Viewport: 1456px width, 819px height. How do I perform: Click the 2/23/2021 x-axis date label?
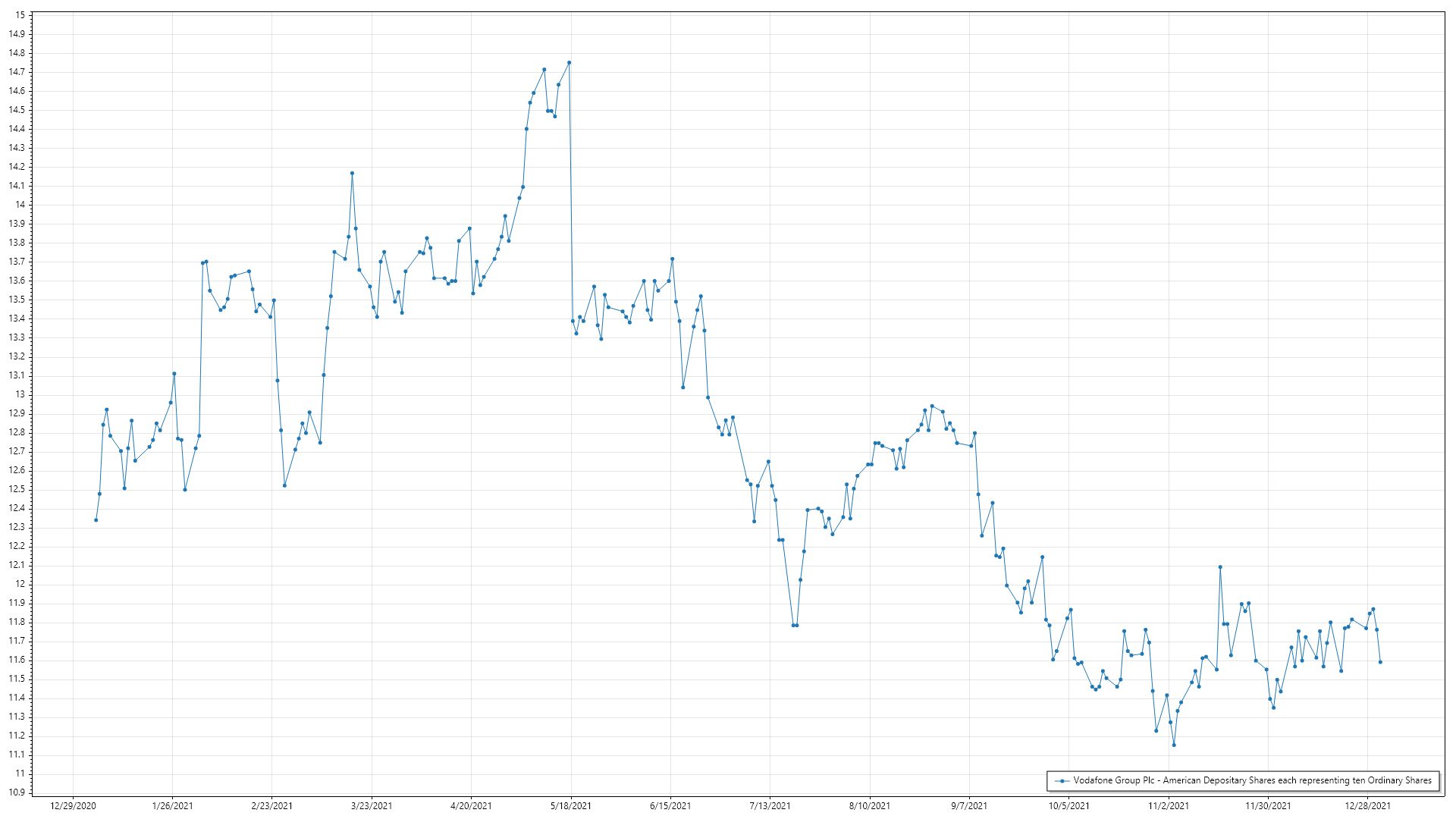tap(271, 806)
